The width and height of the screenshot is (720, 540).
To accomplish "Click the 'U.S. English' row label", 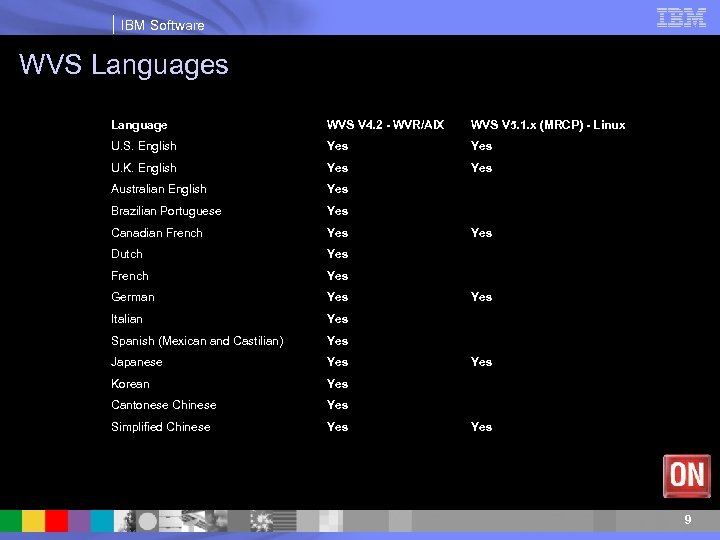I will coord(144,146).
